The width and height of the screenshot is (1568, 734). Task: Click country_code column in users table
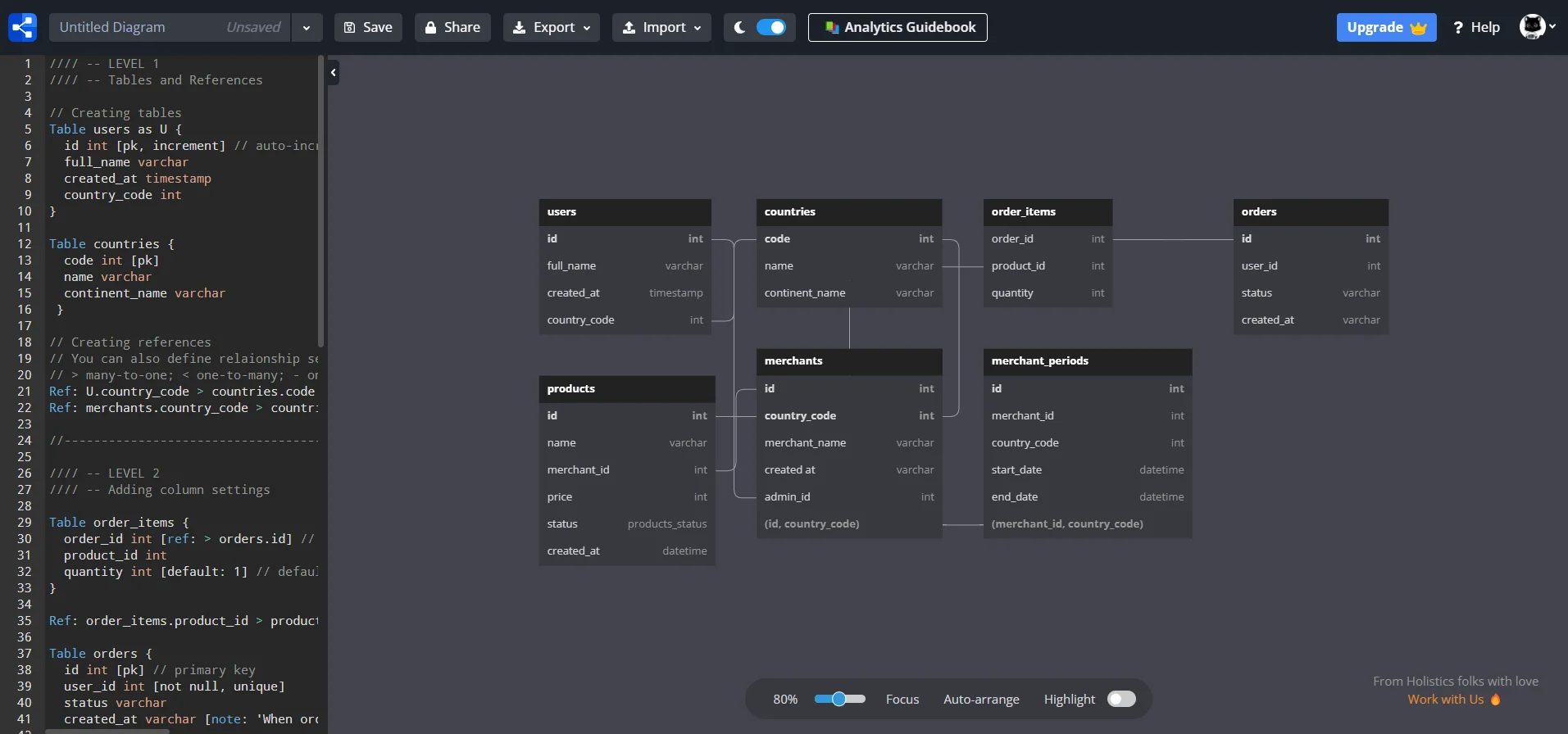click(625, 319)
